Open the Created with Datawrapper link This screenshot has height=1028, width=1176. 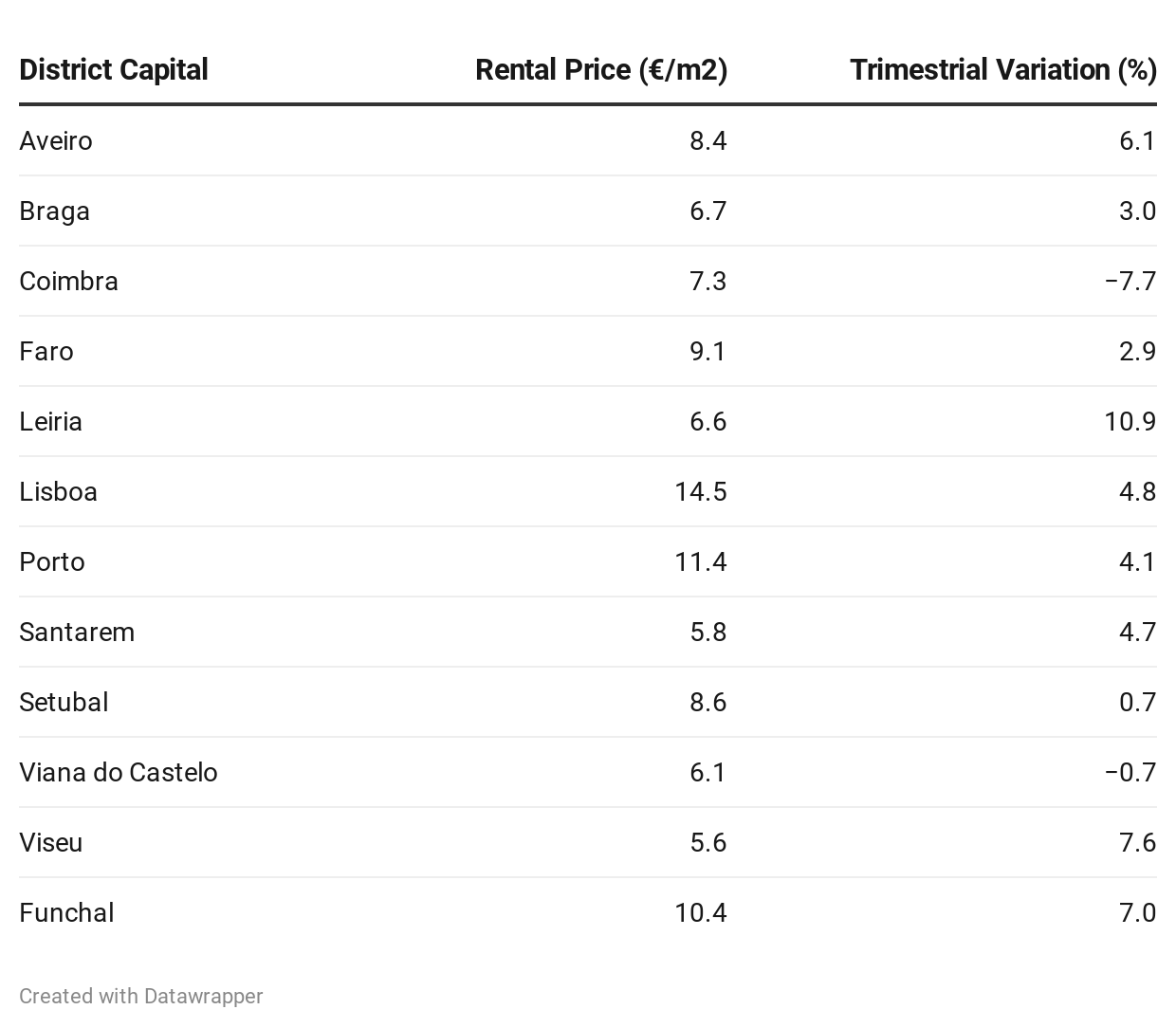141,996
